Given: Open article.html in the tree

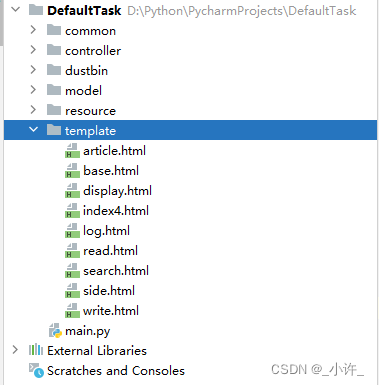Looking at the screenshot, I should click(x=114, y=151).
